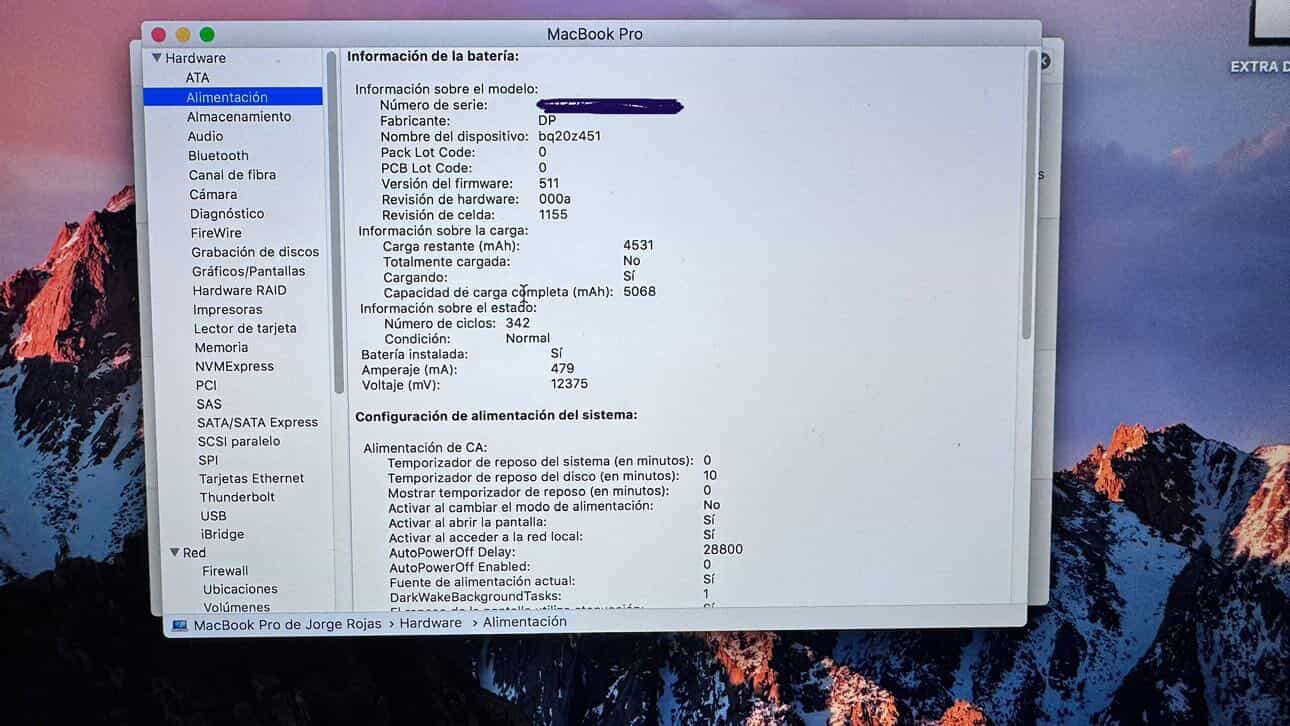Select Impresoras in the sidebar
The width and height of the screenshot is (1290, 726).
coord(228,309)
